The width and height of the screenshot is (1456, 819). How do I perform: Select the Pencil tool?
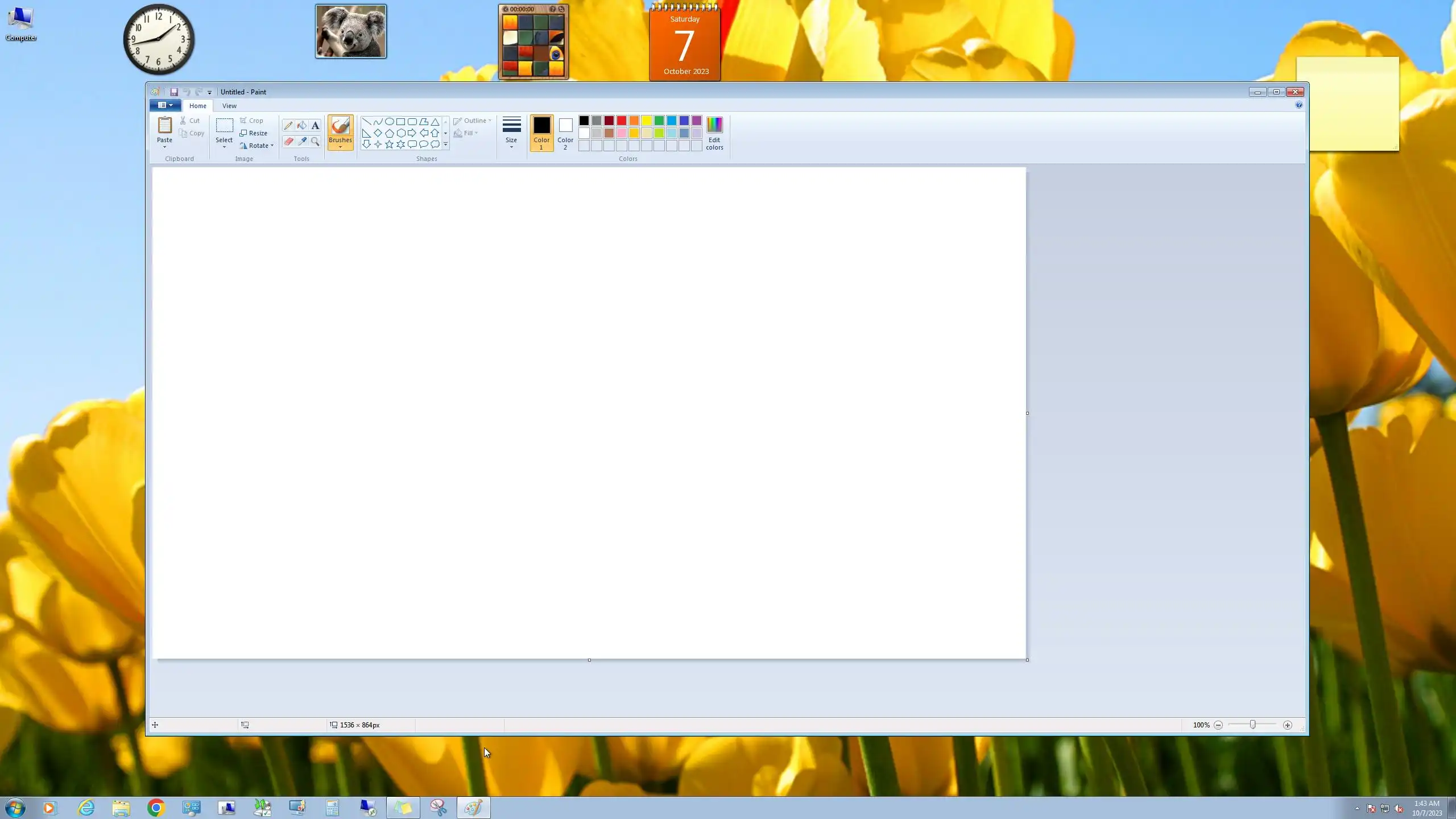pyautogui.click(x=288, y=126)
